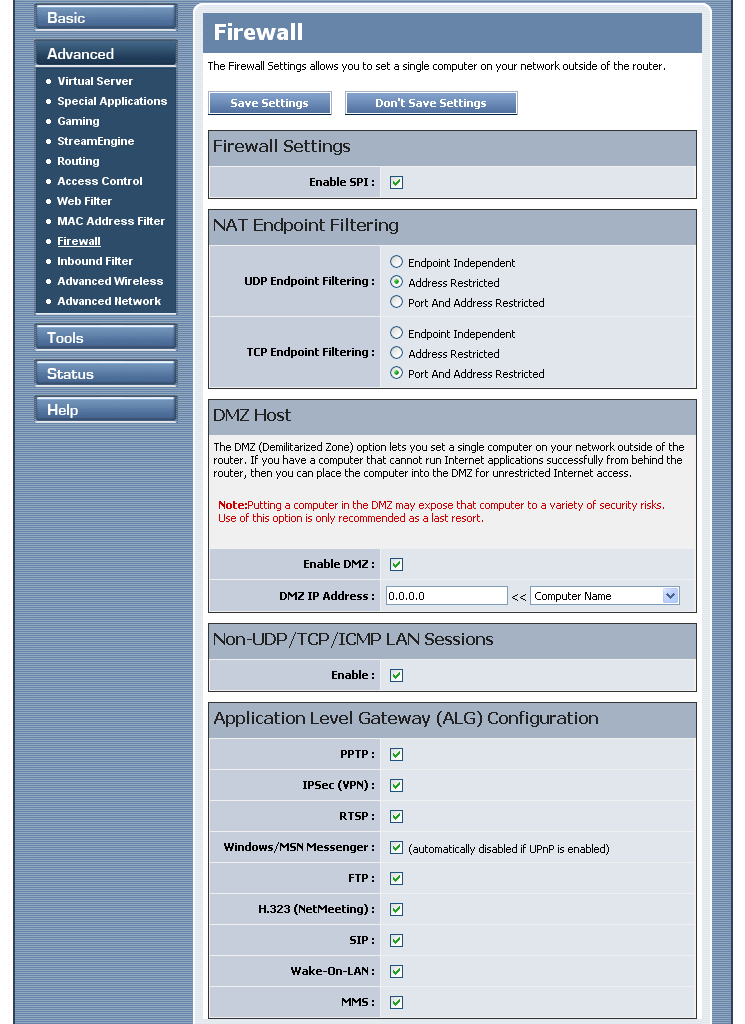Open the Advanced menu section
The image size is (745, 1024).
[x=106, y=54]
